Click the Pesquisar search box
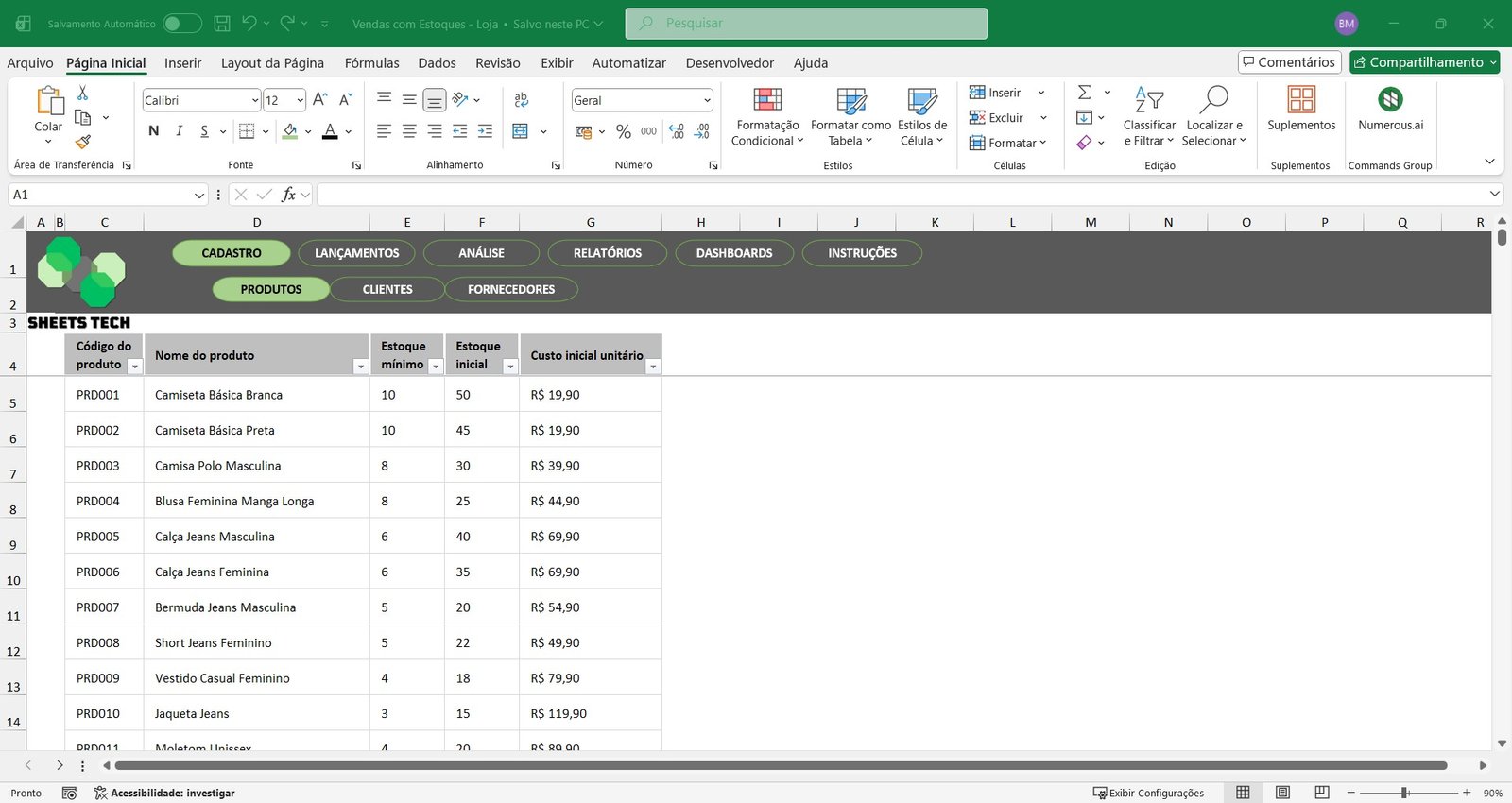Image resolution: width=1512 pixels, height=803 pixels. coord(806,24)
